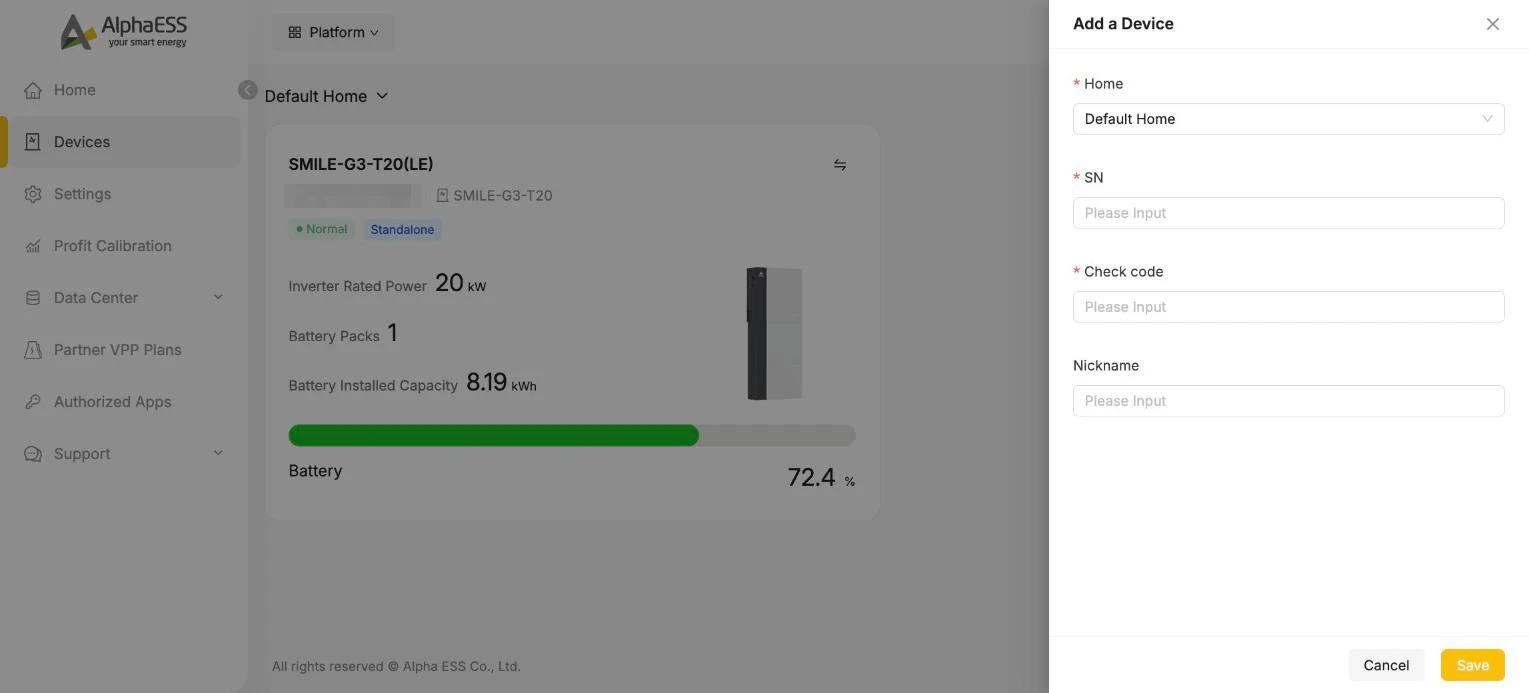This screenshot has height=693, width=1529.
Task: Open the Home select field in the form
Action: 1288,119
